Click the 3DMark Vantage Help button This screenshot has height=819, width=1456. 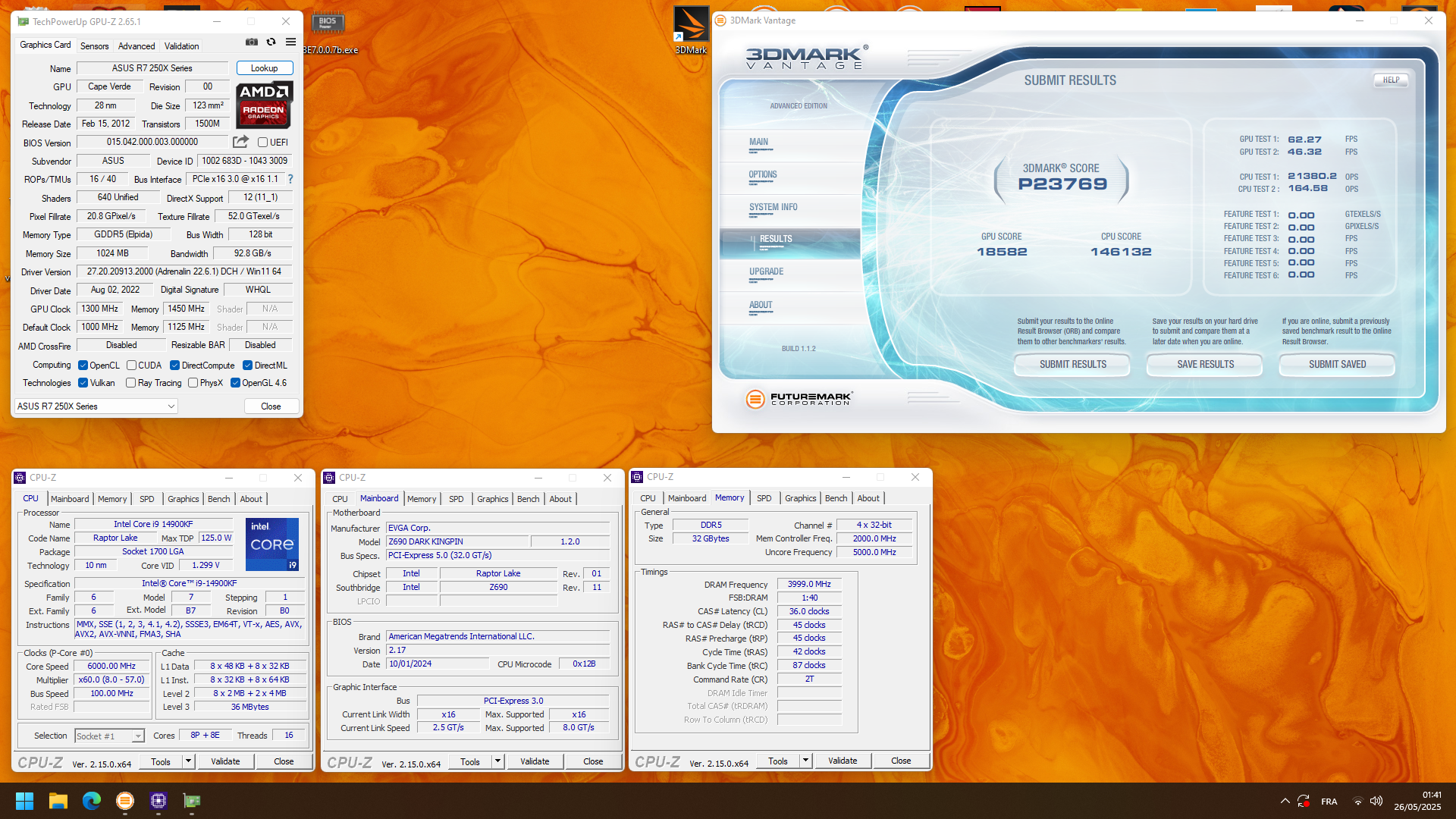1391,80
